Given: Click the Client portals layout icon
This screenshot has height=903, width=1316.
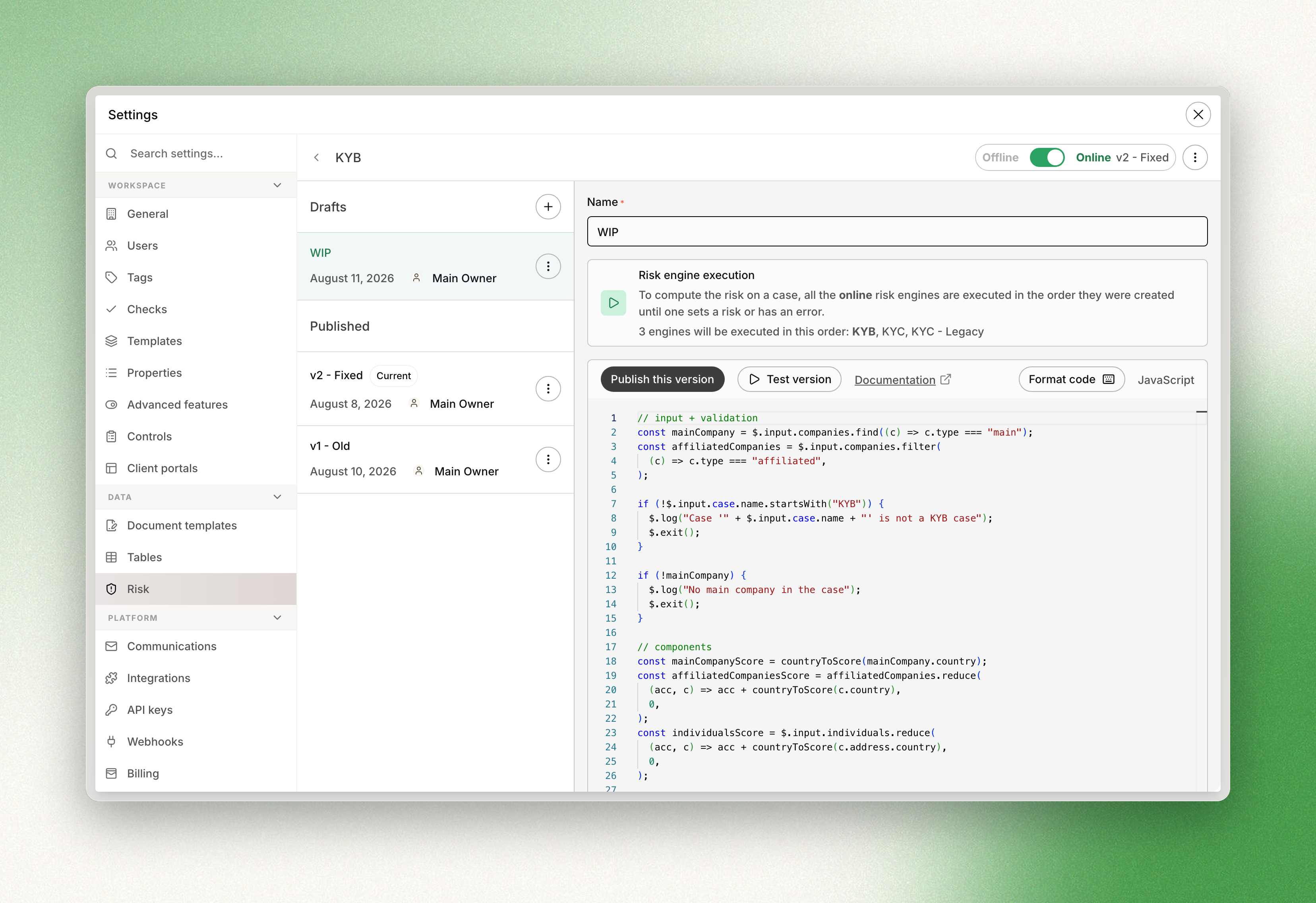Looking at the screenshot, I should pyautogui.click(x=112, y=468).
